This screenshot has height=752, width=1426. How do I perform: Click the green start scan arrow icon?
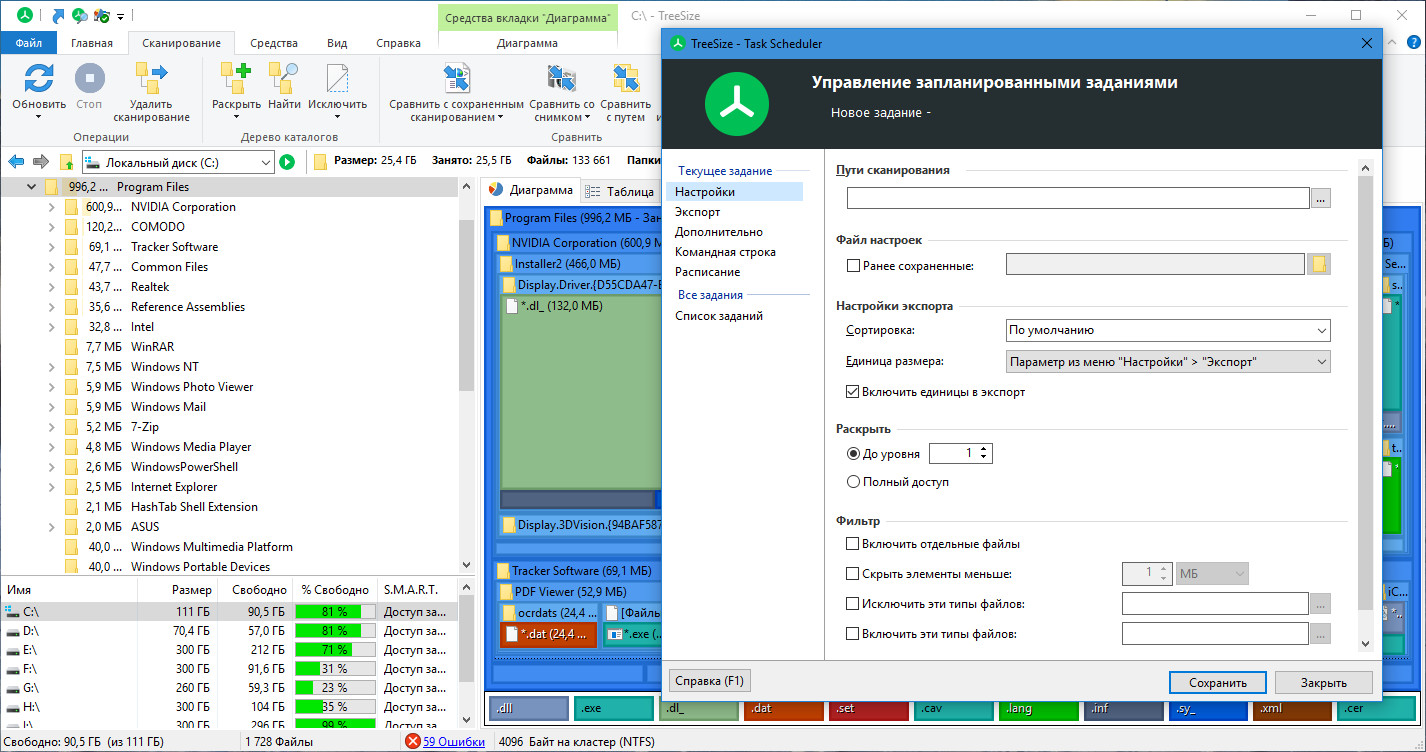tap(287, 162)
